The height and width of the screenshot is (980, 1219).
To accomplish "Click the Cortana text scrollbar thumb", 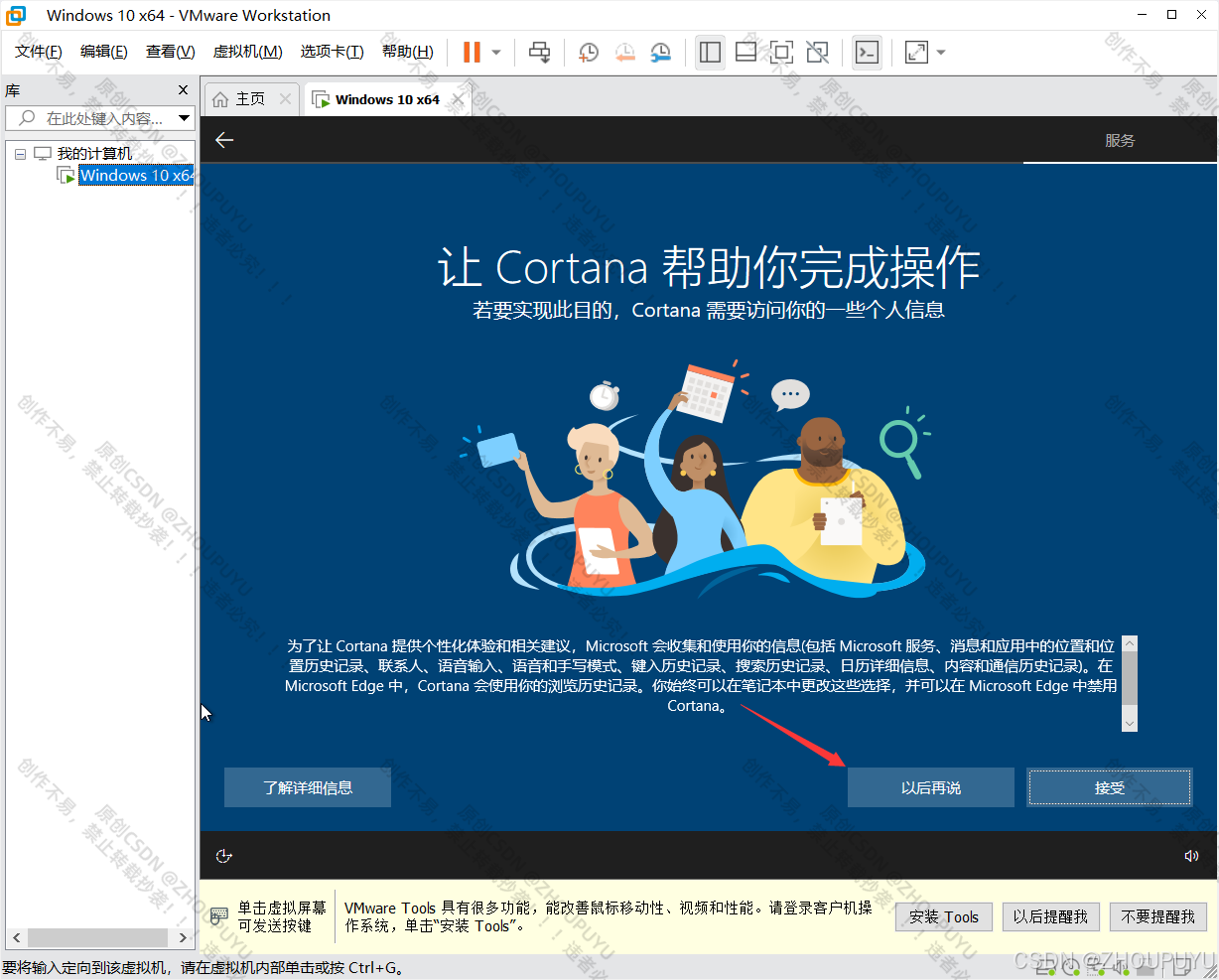I will point(1129,680).
